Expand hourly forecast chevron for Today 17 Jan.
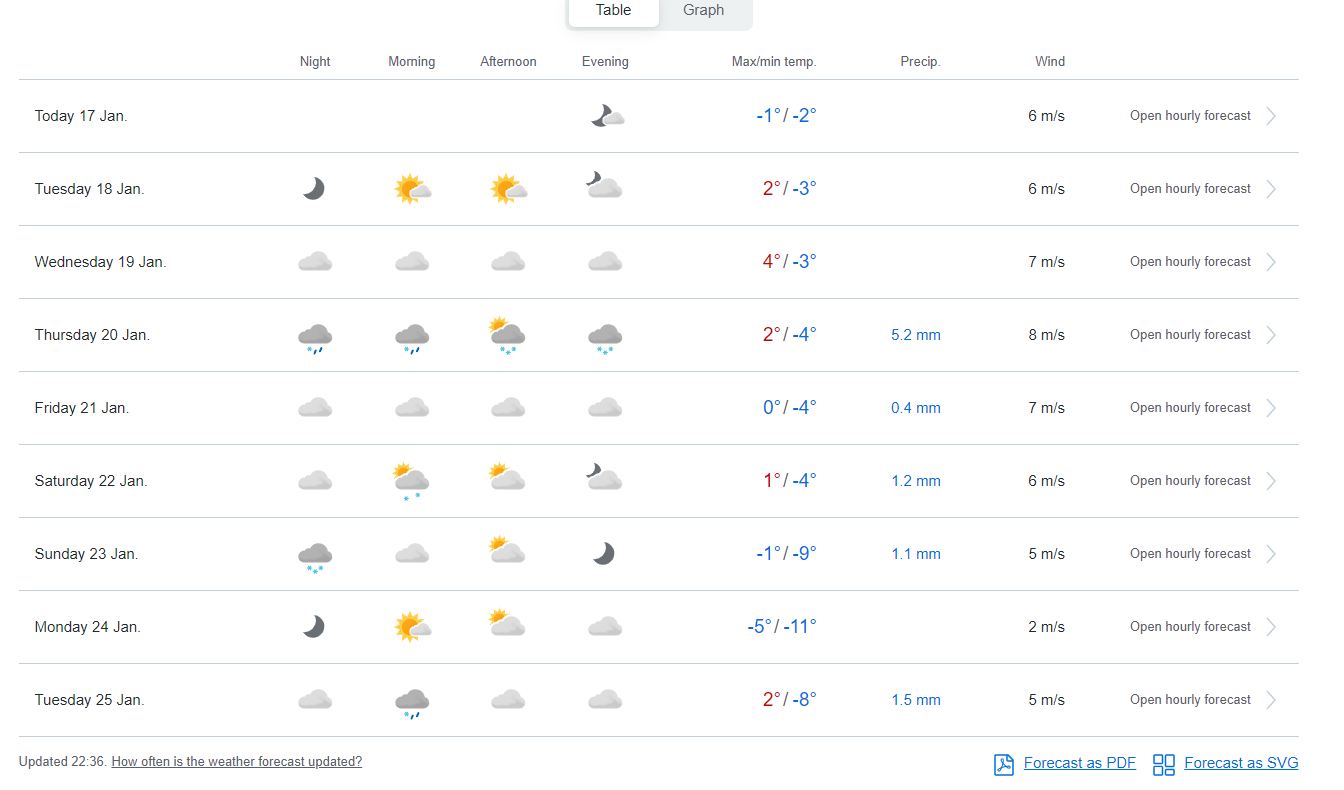 coord(1271,116)
